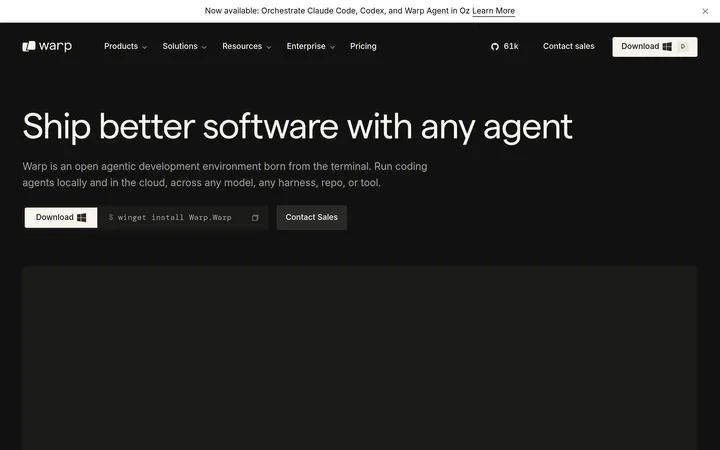Click the D shortcut key badge

pyautogui.click(x=683, y=46)
